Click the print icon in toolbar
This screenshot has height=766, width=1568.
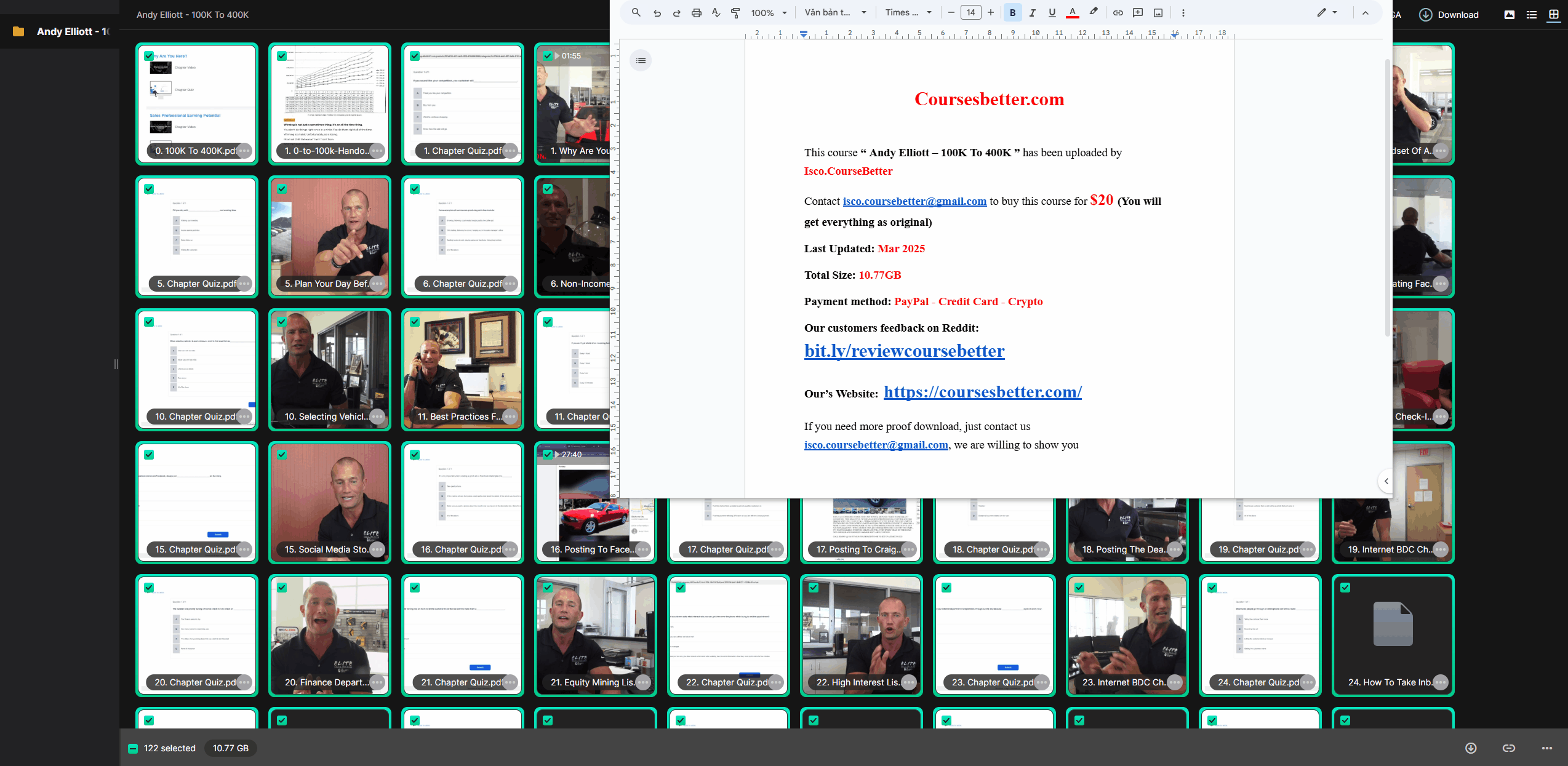pos(696,12)
